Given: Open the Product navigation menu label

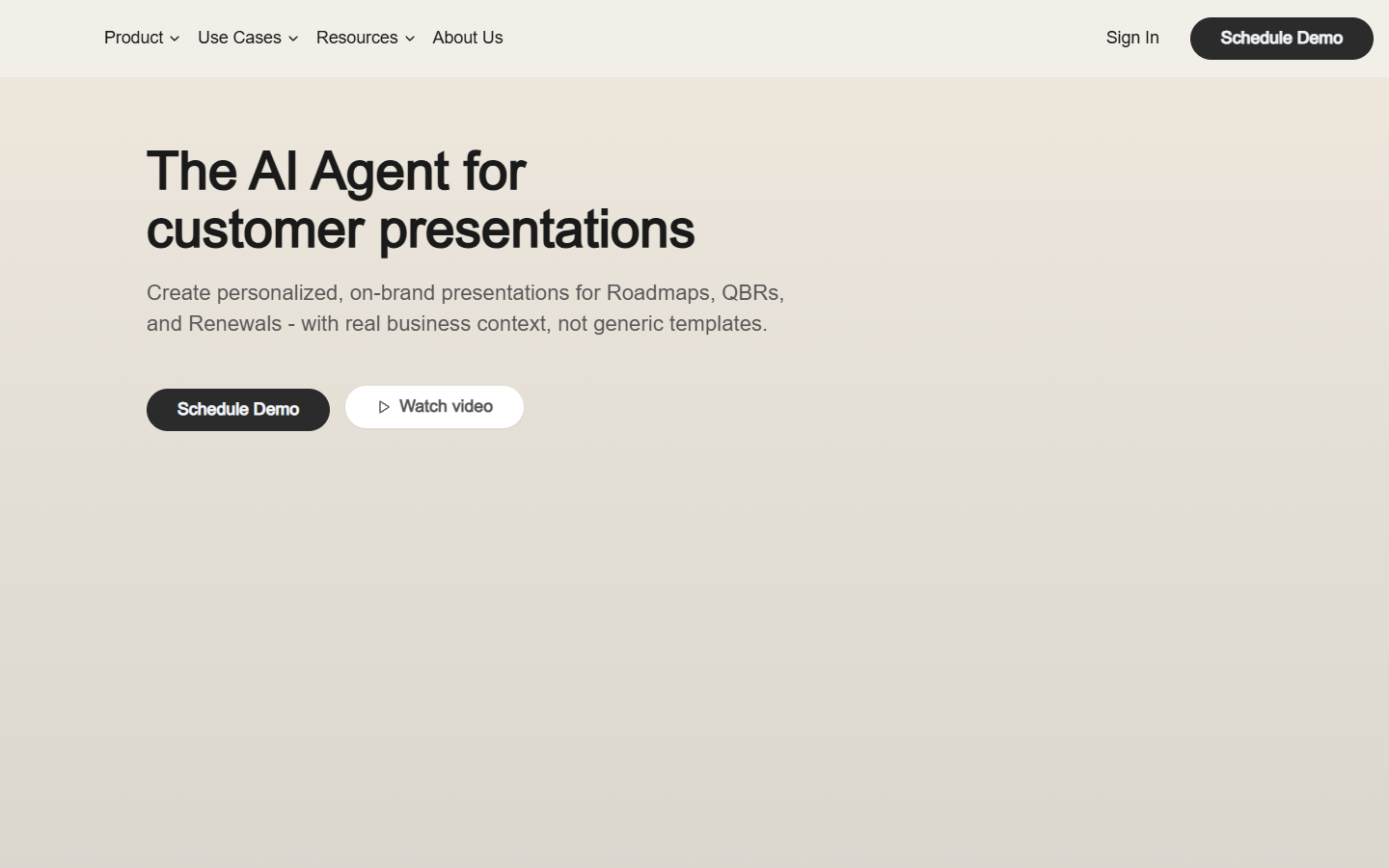Looking at the screenshot, I should pyautogui.click(x=133, y=38).
